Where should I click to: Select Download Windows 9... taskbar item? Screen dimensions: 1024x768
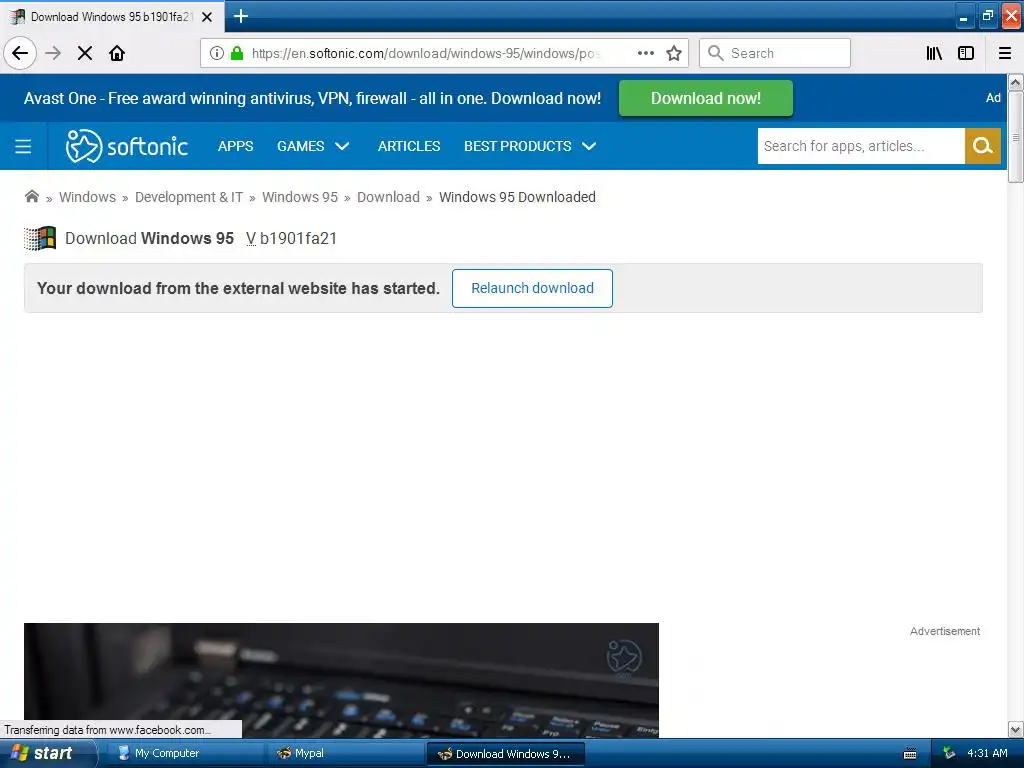point(506,754)
